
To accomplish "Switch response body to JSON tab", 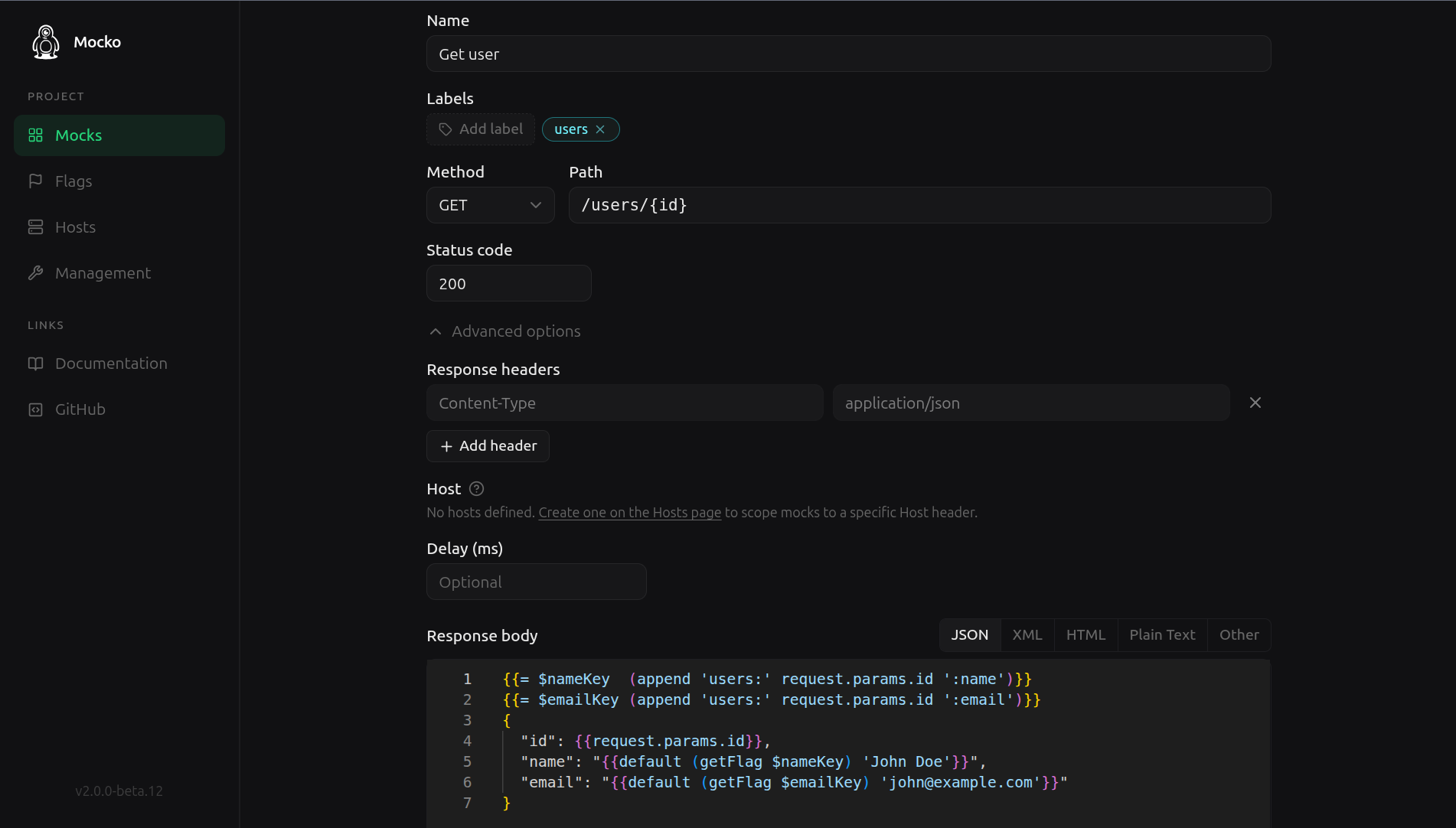I will pyautogui.click(x=970, y=635).
